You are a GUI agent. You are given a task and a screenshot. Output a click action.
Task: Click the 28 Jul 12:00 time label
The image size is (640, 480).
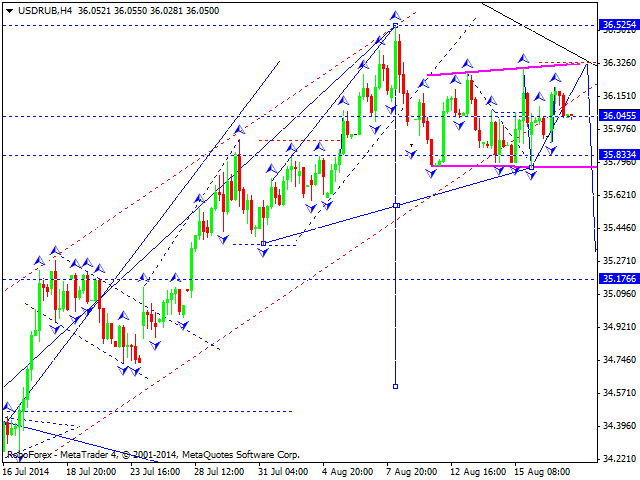216,470
